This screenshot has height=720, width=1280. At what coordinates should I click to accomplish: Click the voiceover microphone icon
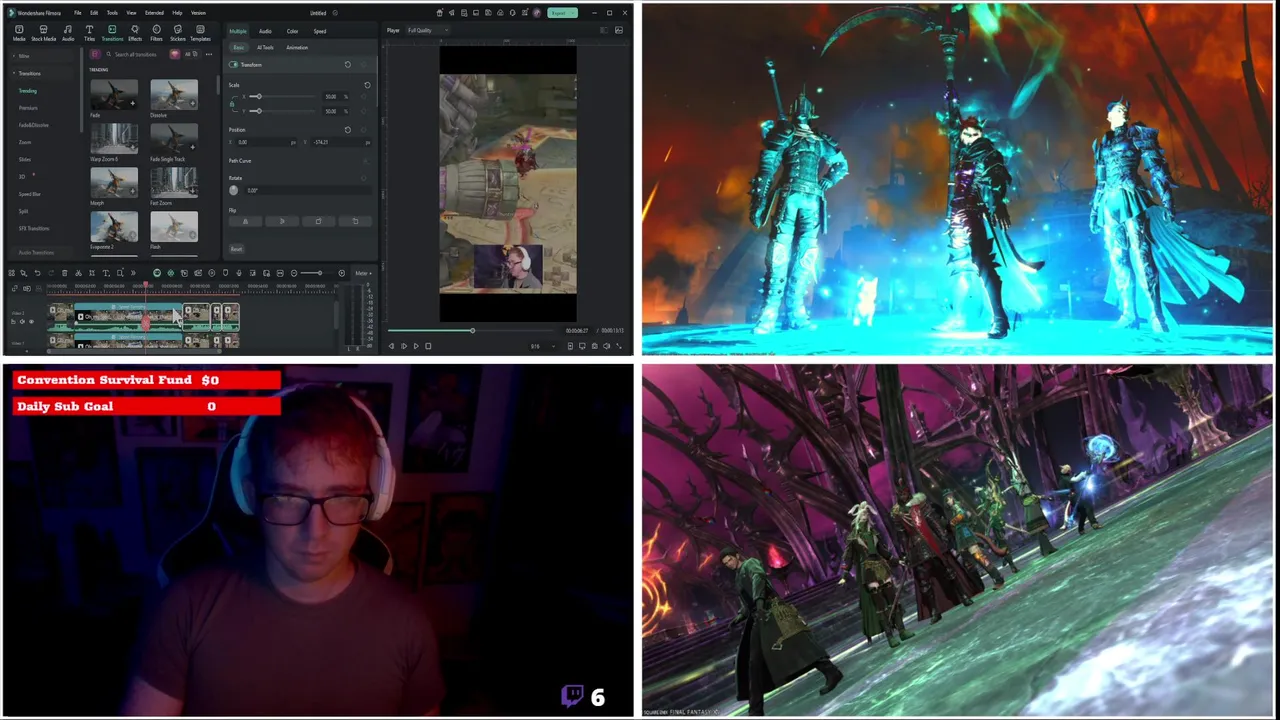tap(239, 273)
